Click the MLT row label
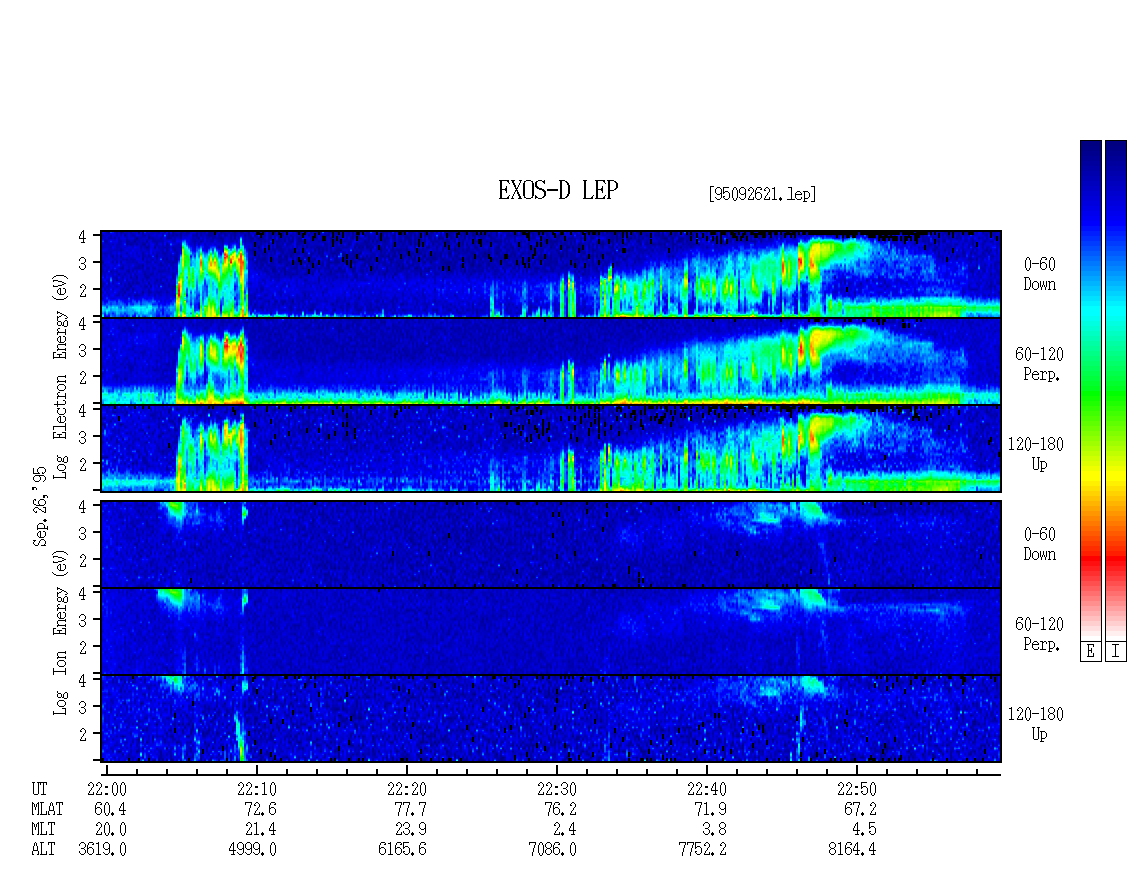Viewport: 1130px width, 875px height. (43, 830)
